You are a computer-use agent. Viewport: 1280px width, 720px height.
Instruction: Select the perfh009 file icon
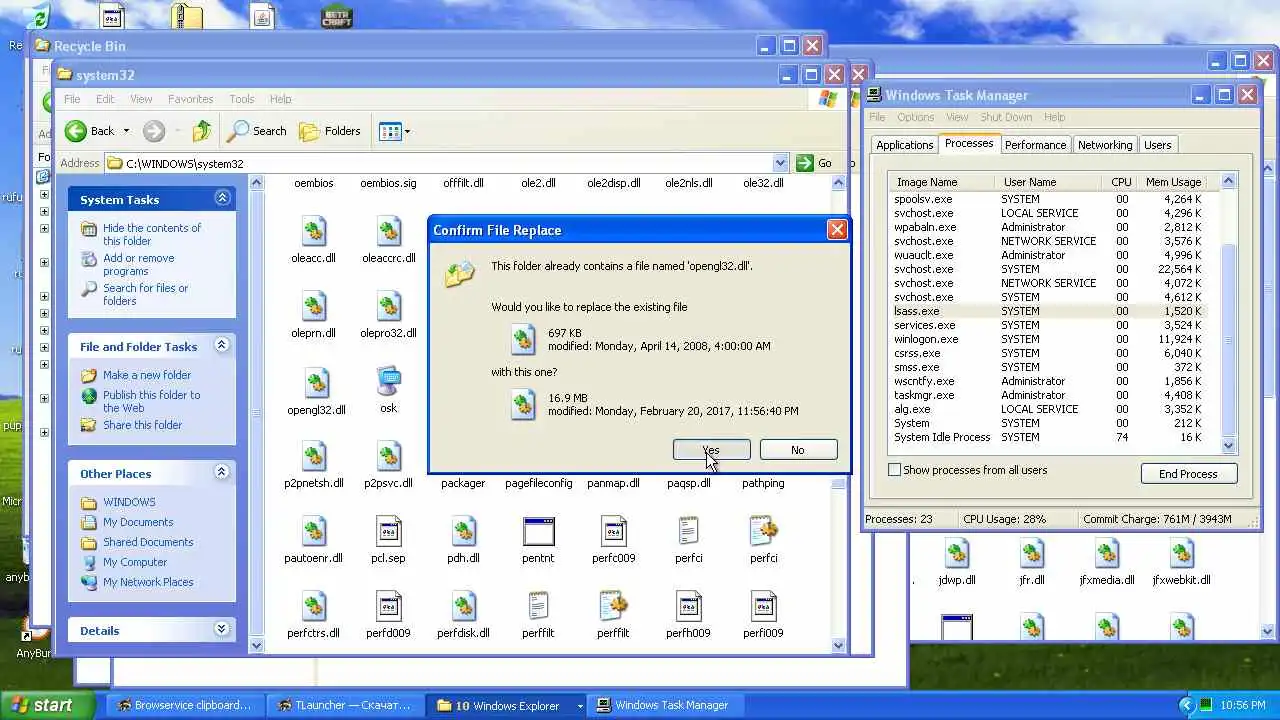(688, 606)
